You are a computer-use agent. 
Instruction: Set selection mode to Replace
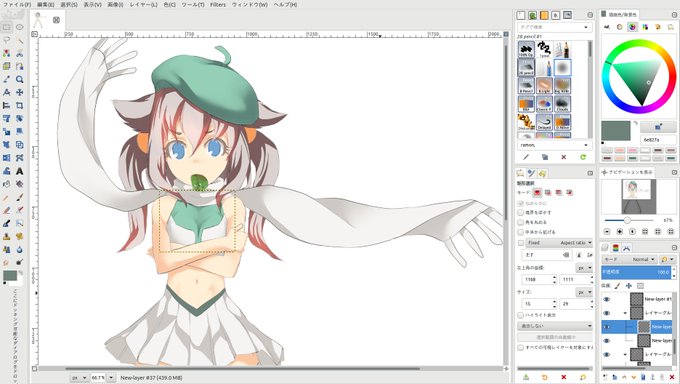537,192
